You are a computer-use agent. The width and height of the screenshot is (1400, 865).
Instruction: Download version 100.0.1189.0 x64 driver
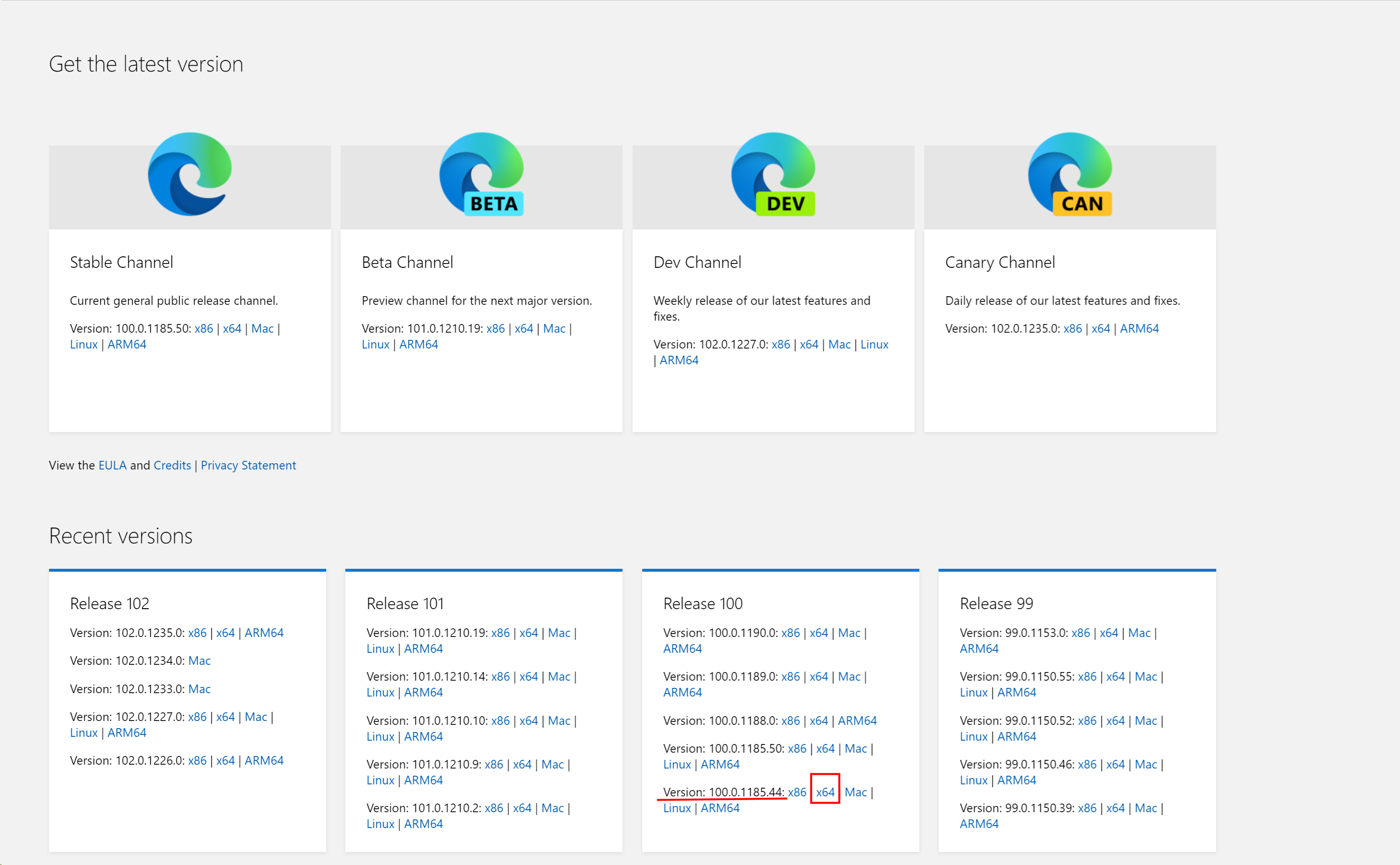[819, 677]
